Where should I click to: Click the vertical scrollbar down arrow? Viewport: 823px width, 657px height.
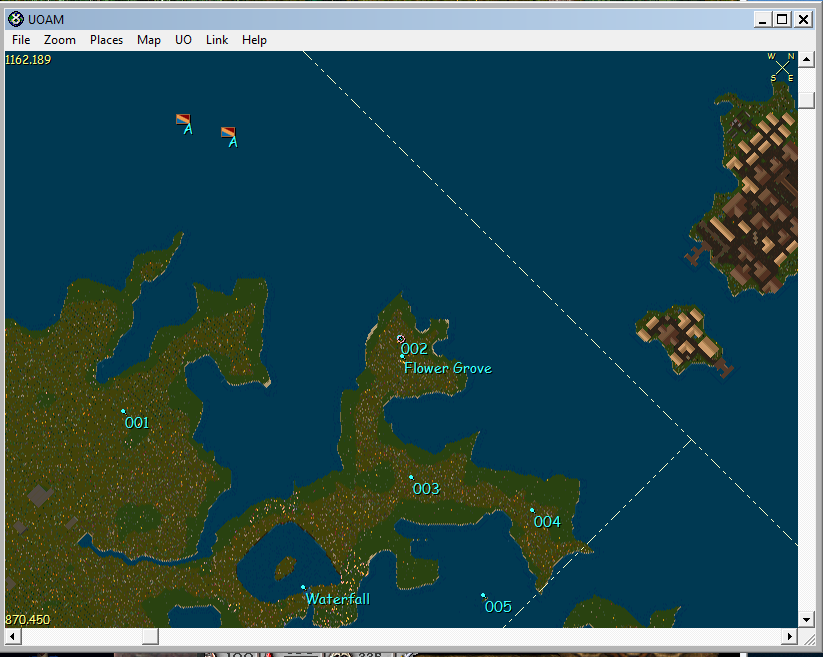[x=806, y=620]
